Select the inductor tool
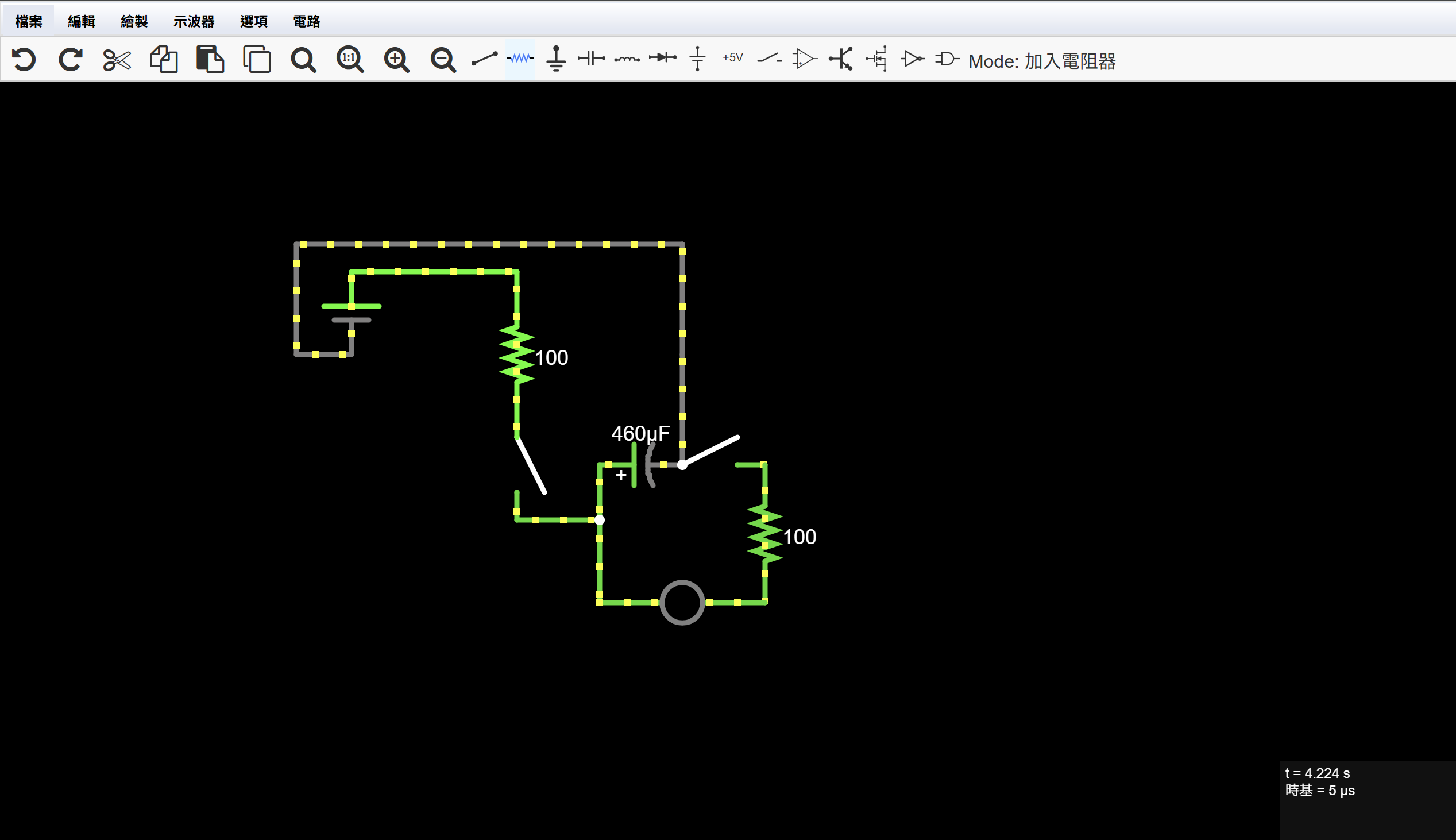Viewport: 1456px width, 840px height. coord(627,58)
